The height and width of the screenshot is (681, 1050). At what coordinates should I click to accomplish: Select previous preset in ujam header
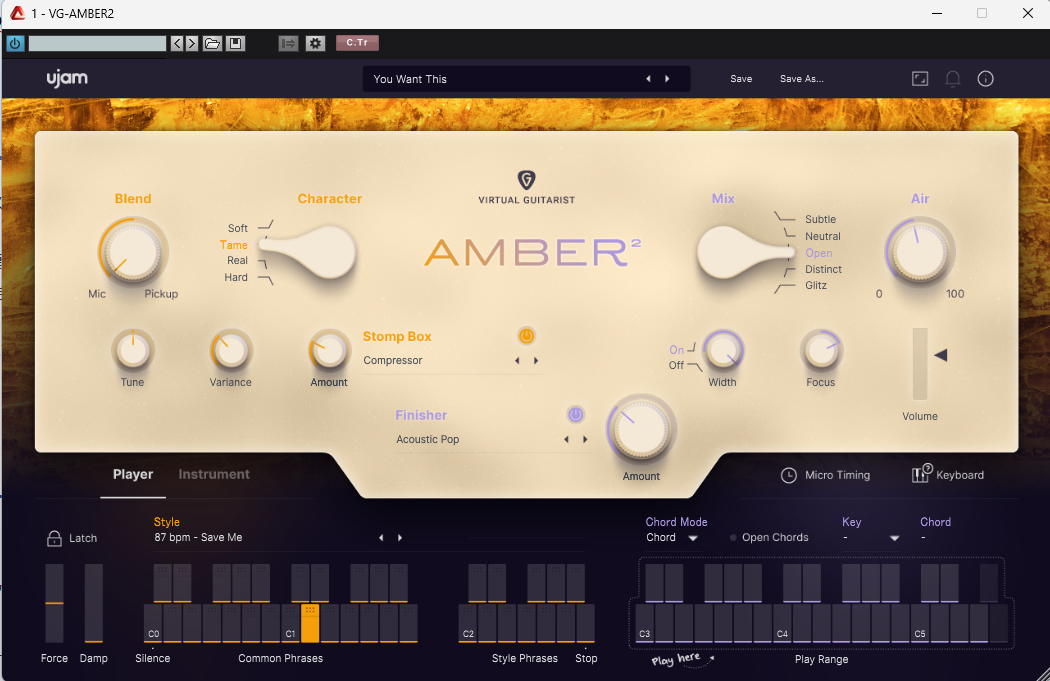(648, 79)
